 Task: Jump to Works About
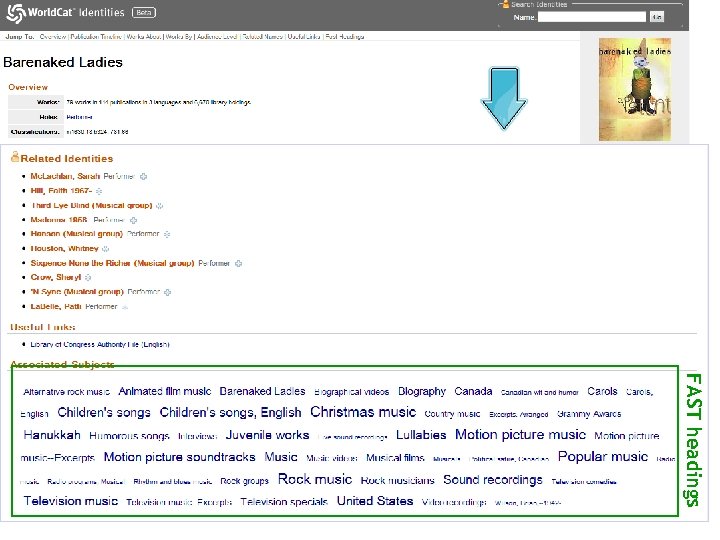tap(144, 37)
